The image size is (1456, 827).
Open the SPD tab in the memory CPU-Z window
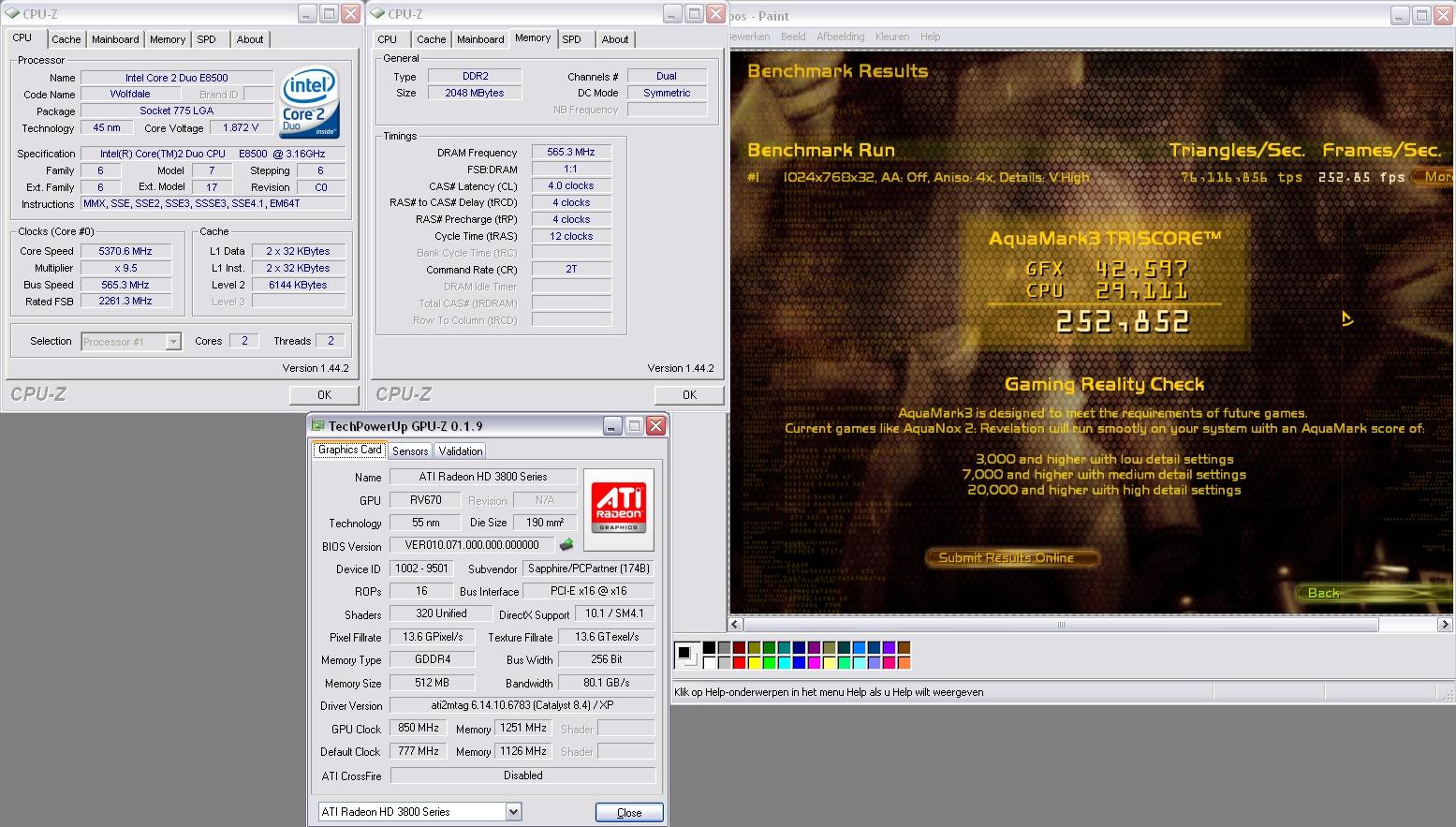pos(572,39)
